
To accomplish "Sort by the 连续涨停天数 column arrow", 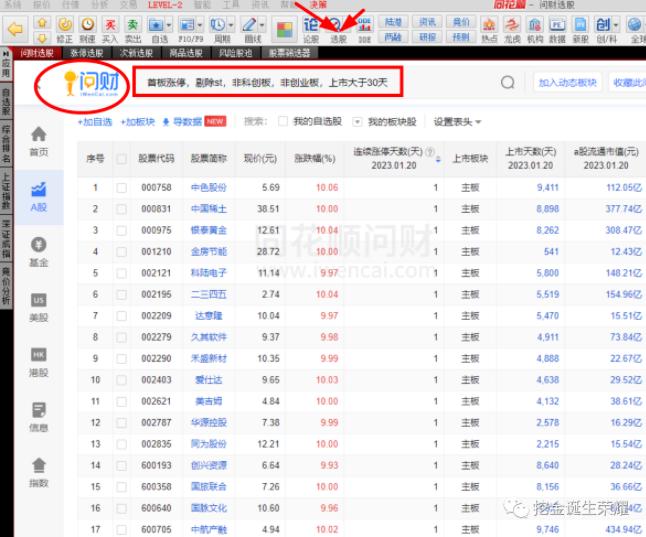I will click(438, 159).
